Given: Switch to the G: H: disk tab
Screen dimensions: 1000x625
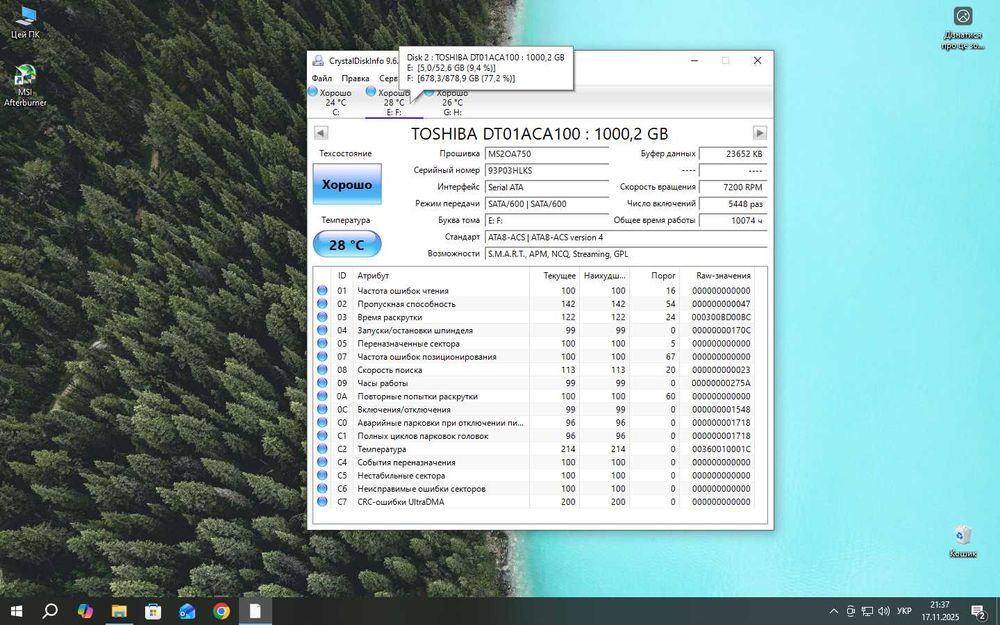Looking at the screenshot, I should [x=452, y=102].
